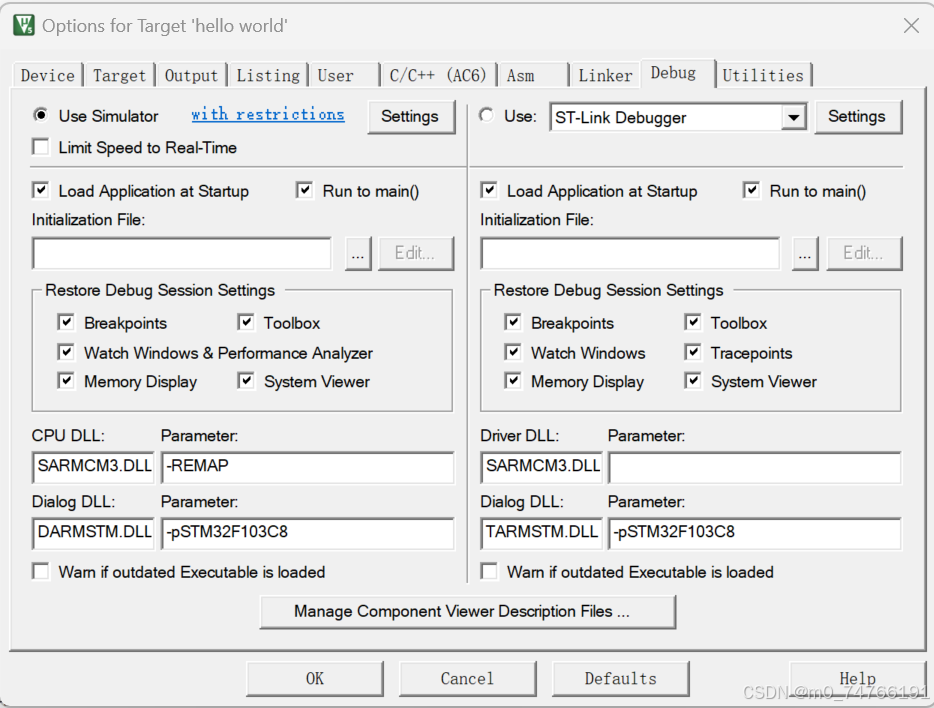Click debugger Initialization File field
This screenshot has width=934, height=708.
(x=630, y=254)
